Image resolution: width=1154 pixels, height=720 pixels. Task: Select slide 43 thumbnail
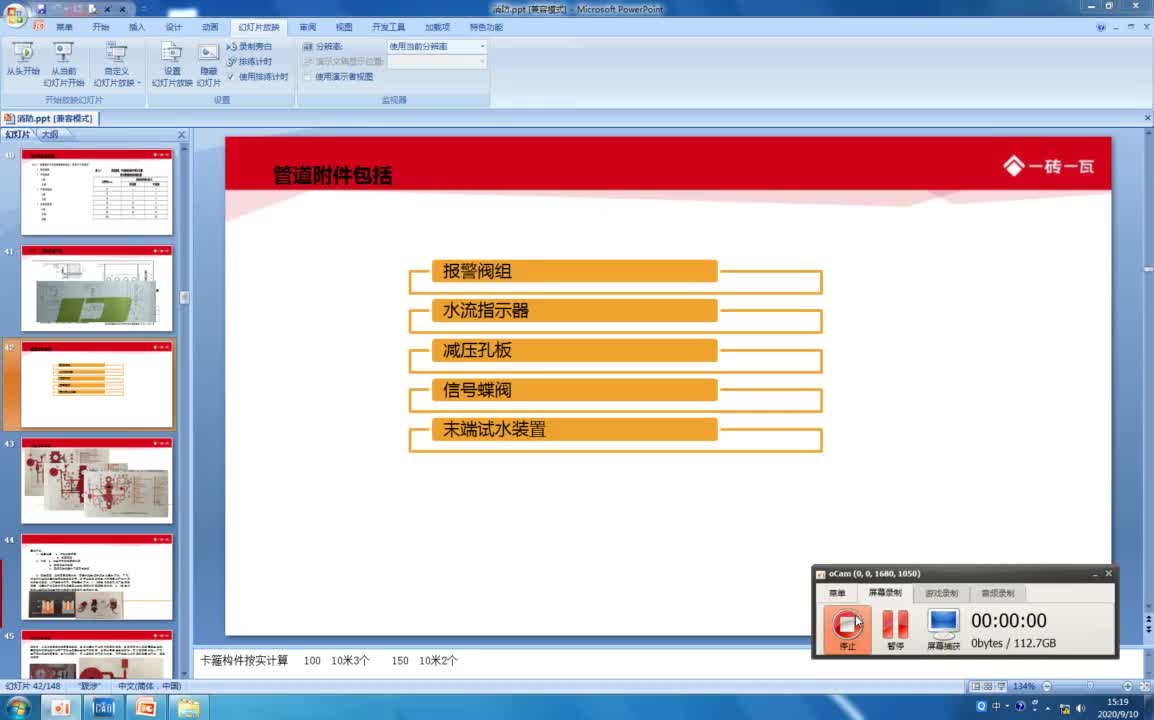97,481
